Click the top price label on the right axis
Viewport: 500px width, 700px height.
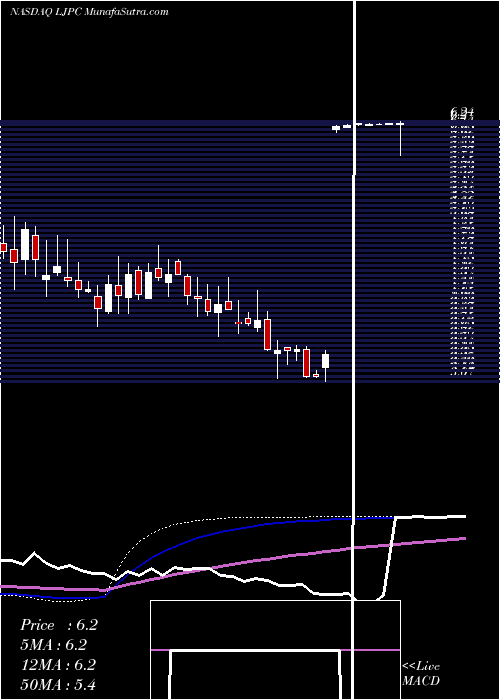coord(462,111)
